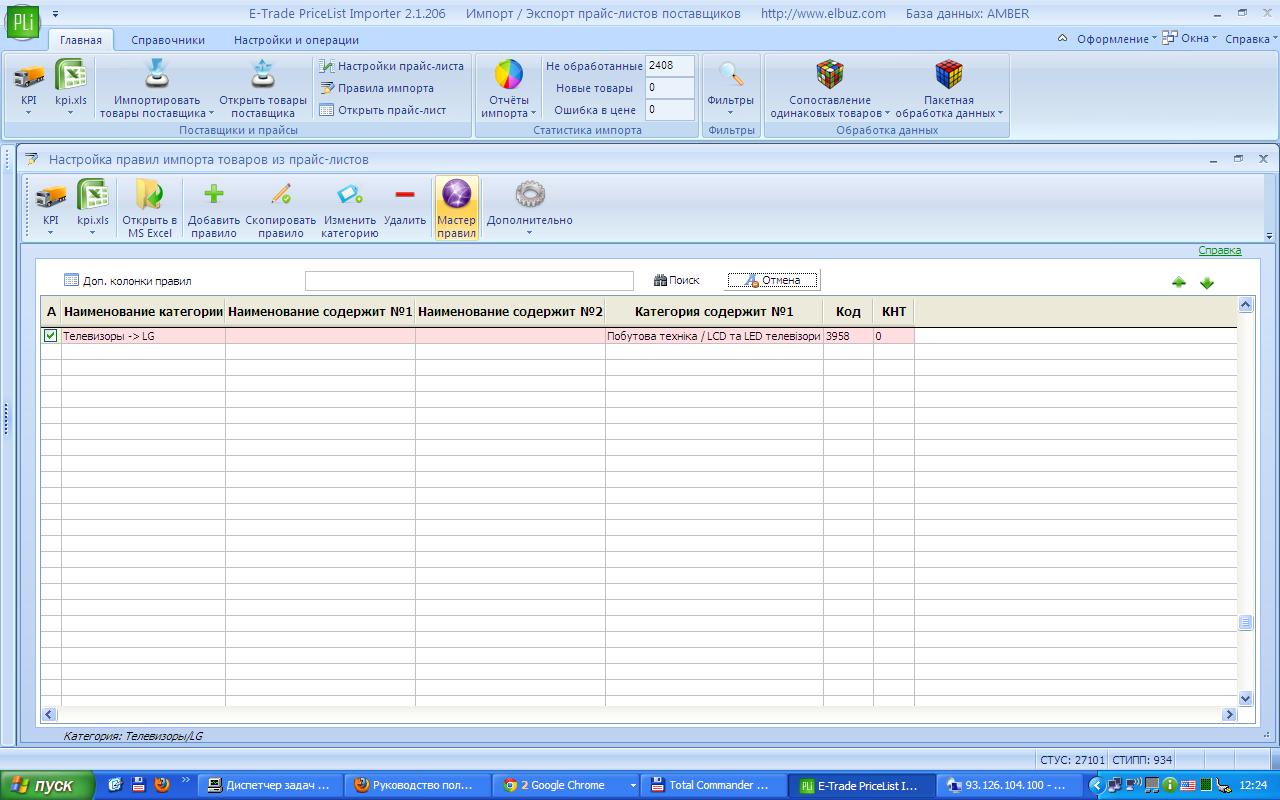This screenshot has height=800, width=1280.
Task: Expand Импортировать товары поставщика dropdown
Action: pos(157,88)
